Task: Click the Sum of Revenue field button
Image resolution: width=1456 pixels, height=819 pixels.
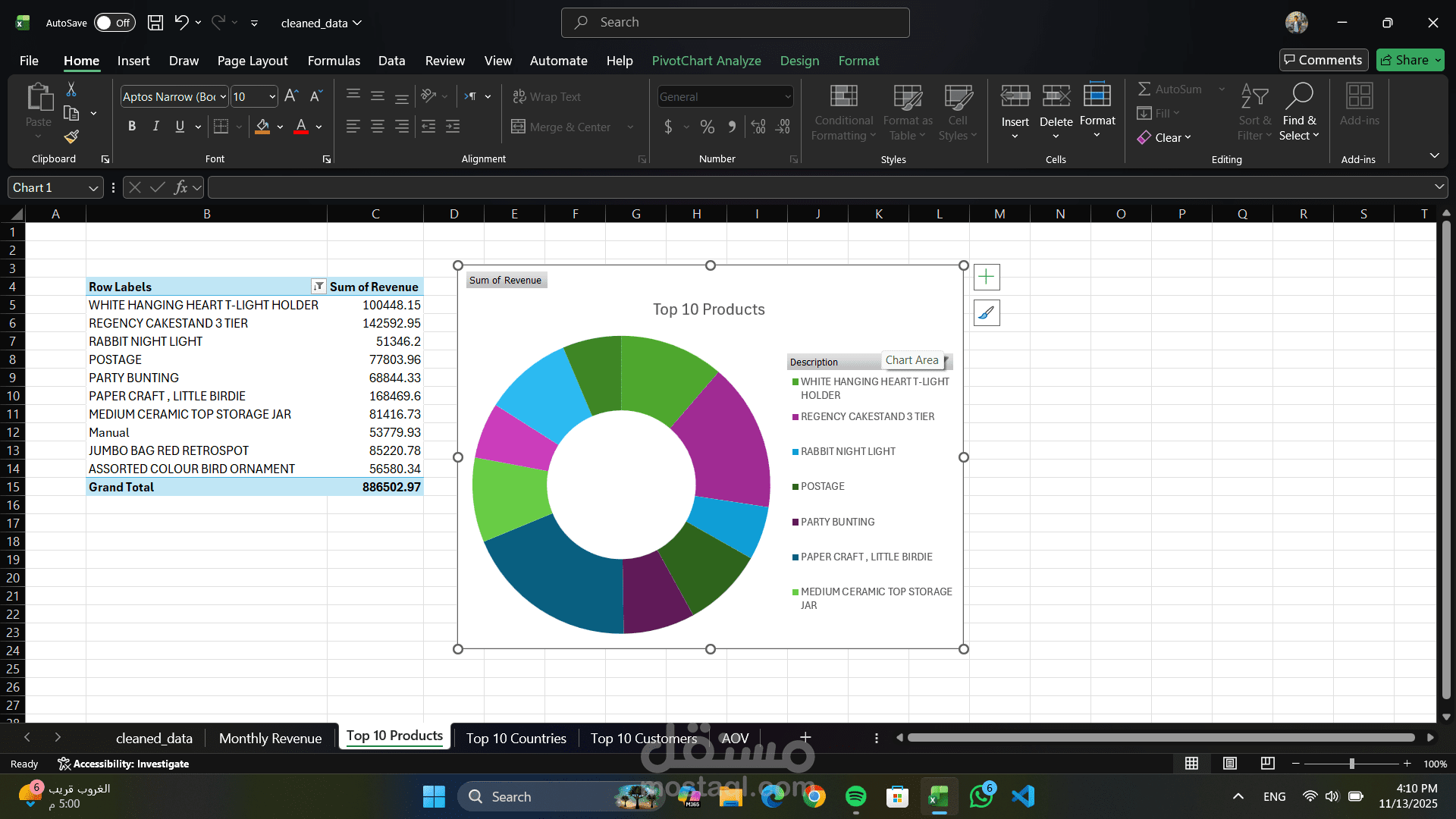Action: coord(505,281)
